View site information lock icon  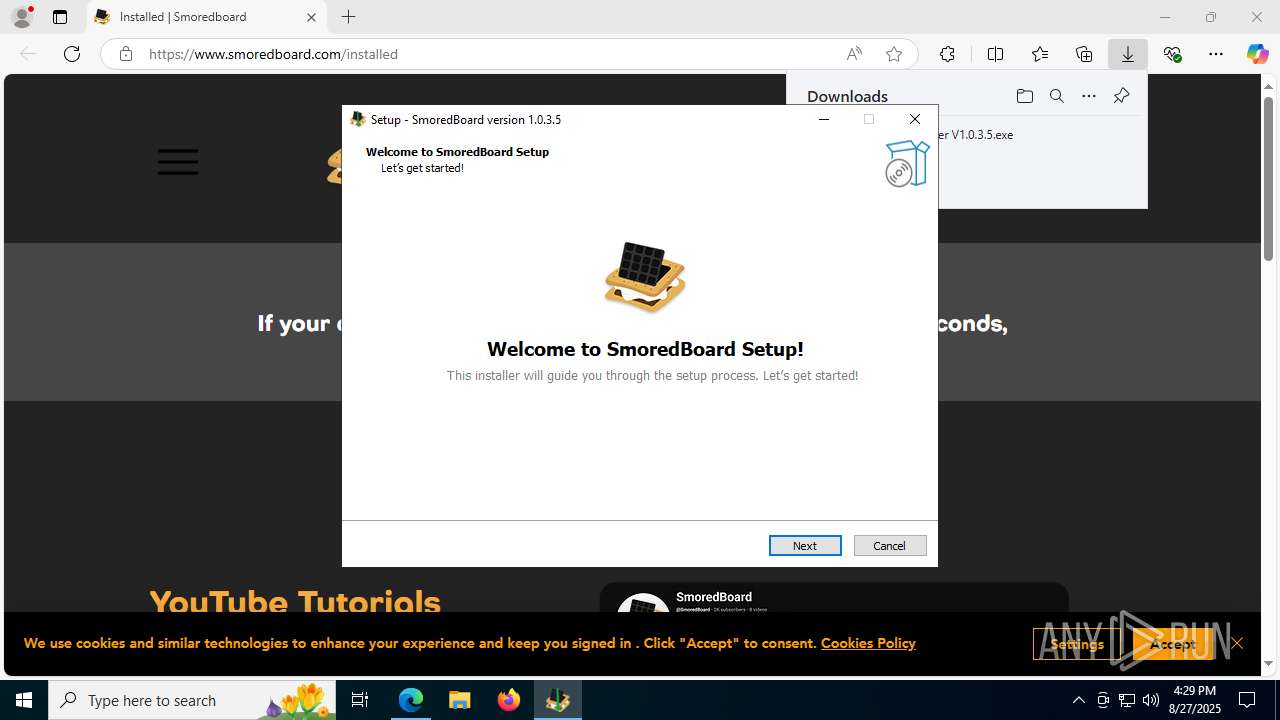[126, 54]
